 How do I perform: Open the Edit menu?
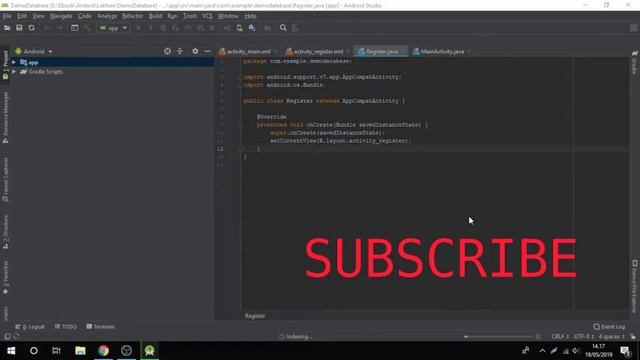22,16
